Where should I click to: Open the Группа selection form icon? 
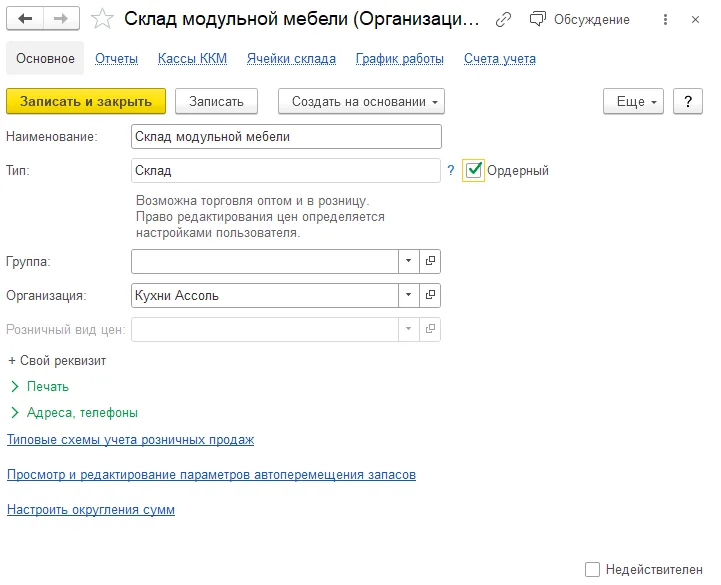pos(430,261)
